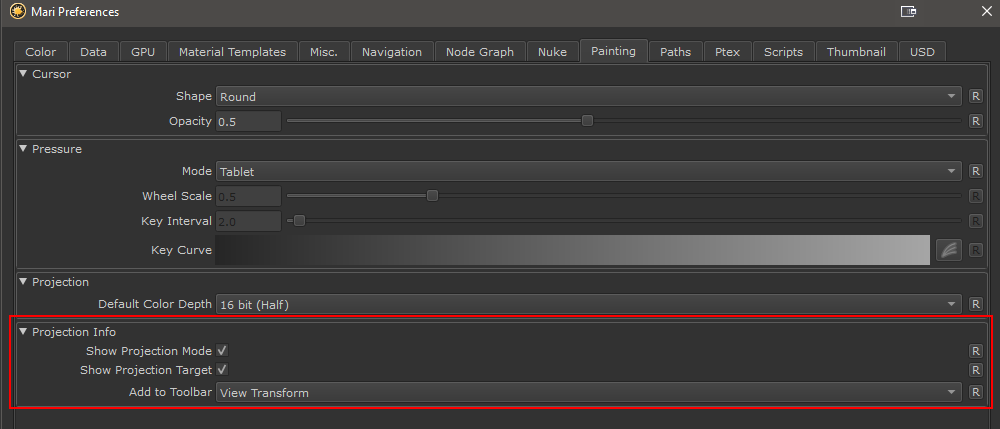Collapse the Projection Info section

[24, 332]
